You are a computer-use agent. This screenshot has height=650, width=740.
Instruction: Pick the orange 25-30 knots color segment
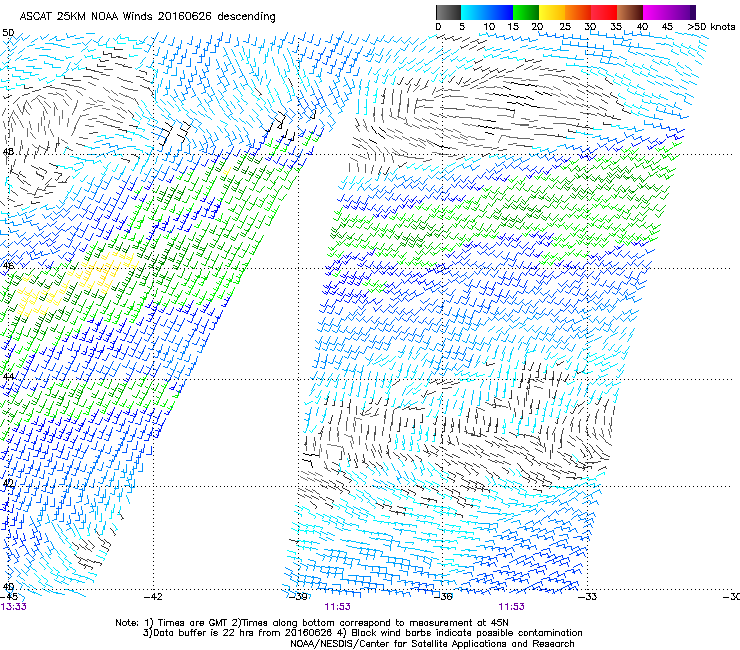coord(578,12)
